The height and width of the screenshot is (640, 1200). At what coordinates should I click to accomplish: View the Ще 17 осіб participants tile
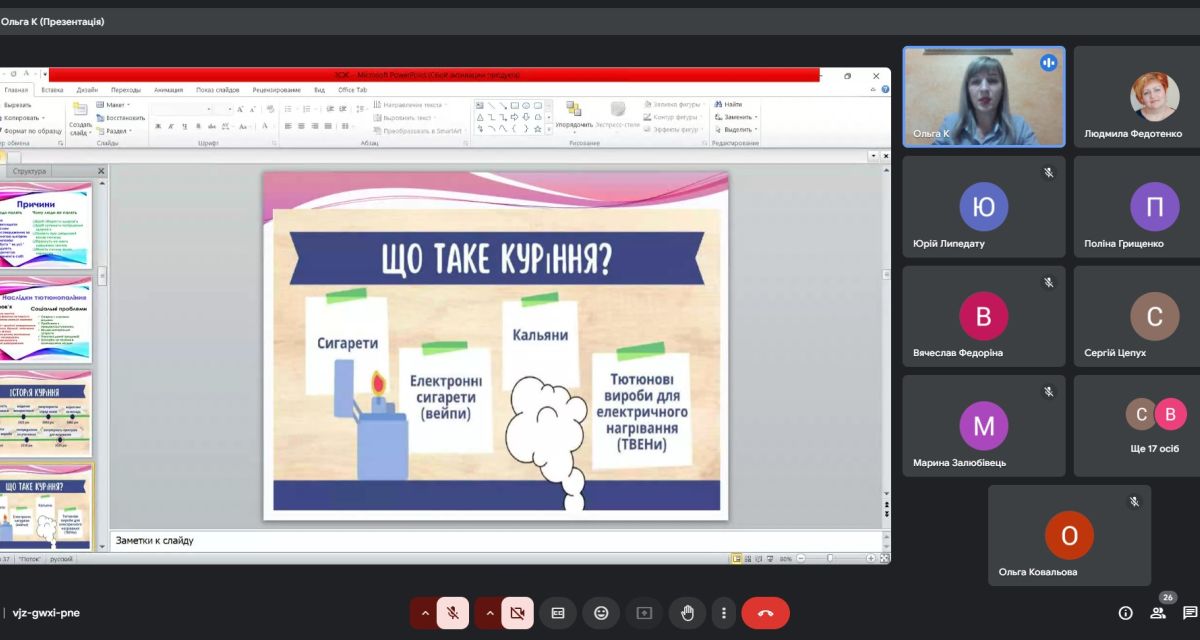tap(1155, 426)
